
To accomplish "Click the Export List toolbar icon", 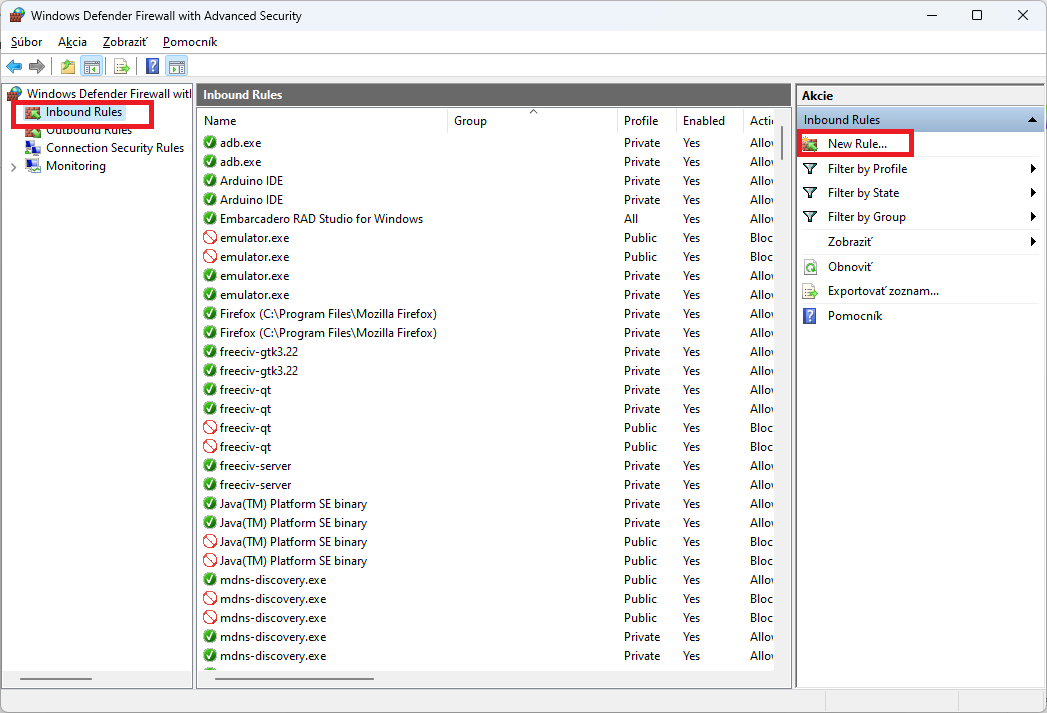I will [121, 67].
